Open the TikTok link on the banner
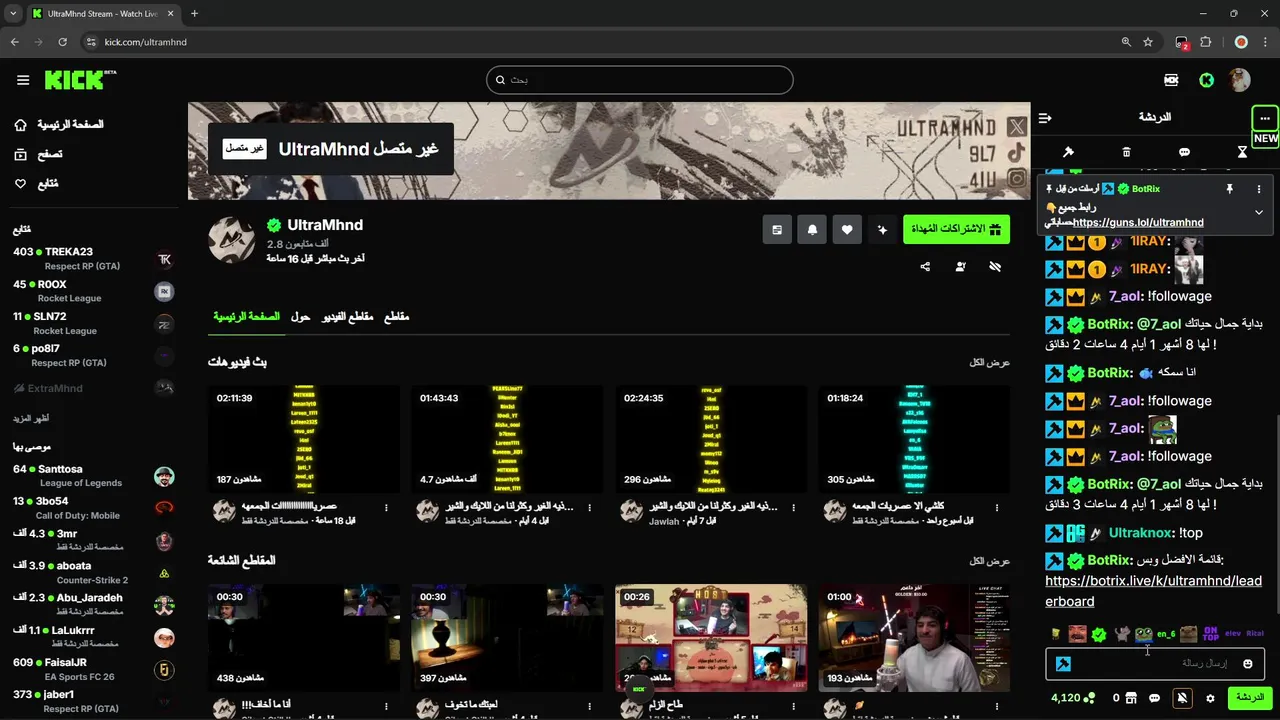Viewport: 1280px width, 720px height. [x=1017, y=153]
